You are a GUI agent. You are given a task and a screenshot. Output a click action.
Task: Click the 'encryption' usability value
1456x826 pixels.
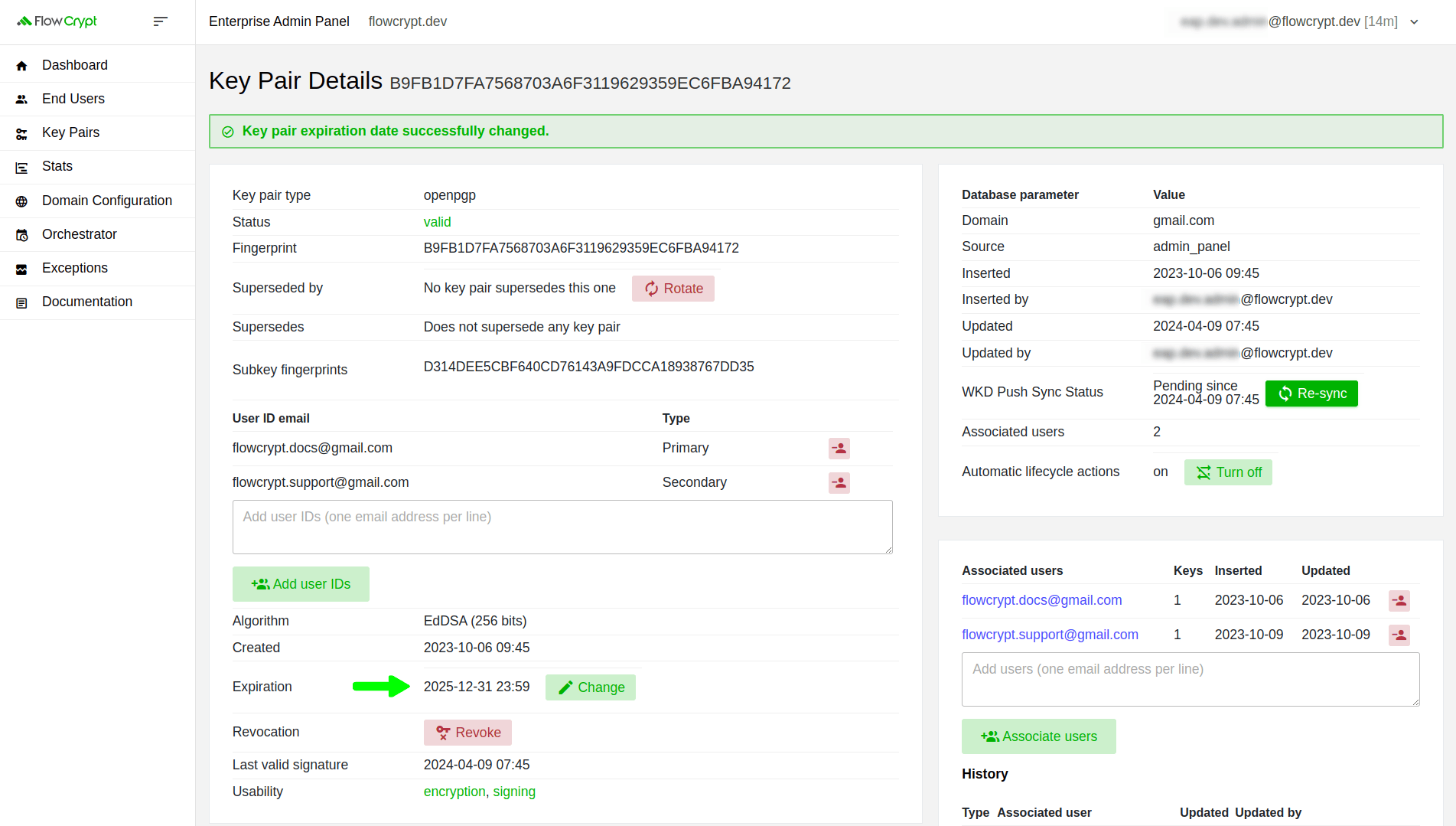(x=454, y=792)
